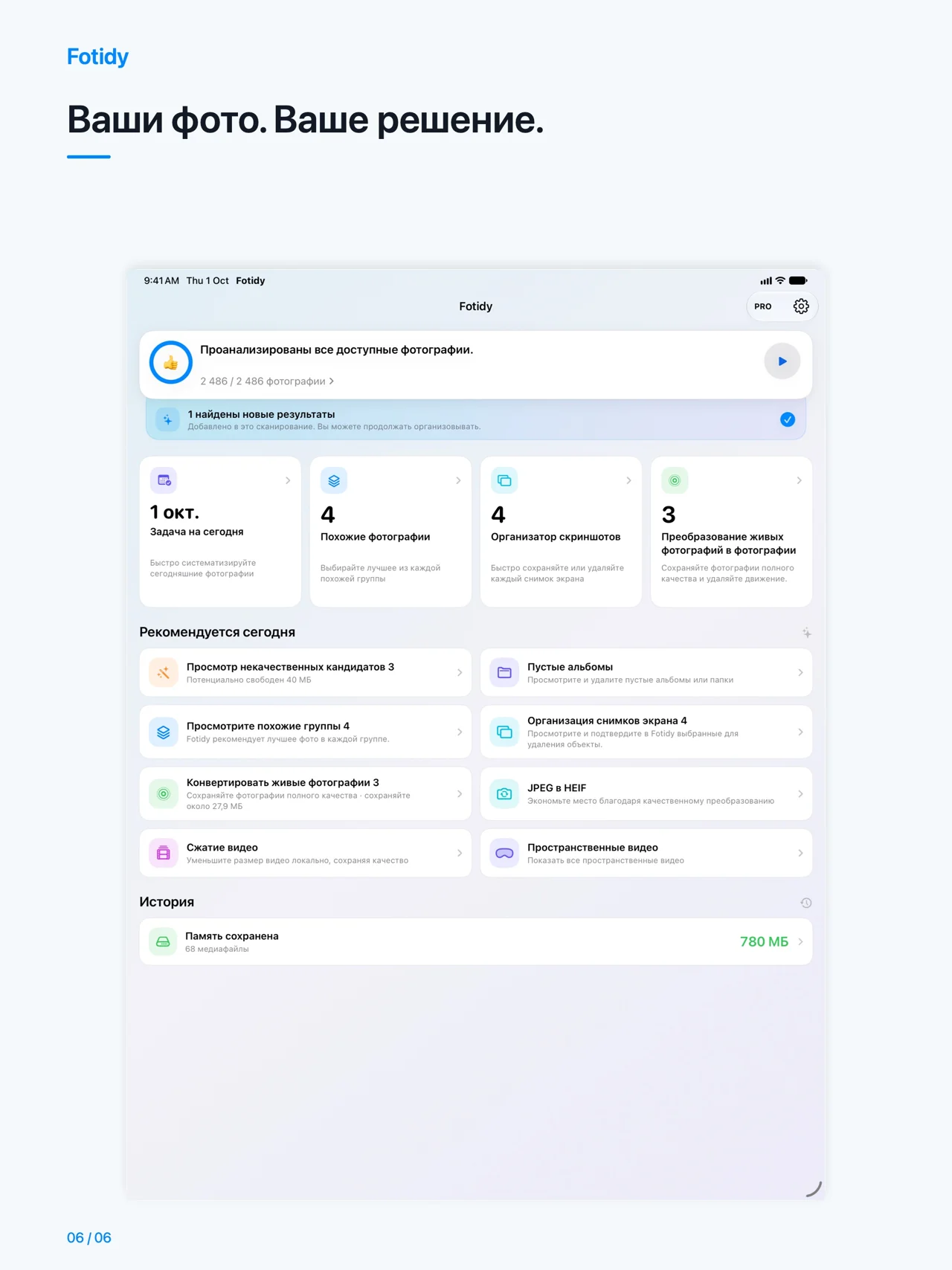952x1270 pixels.
Task: Click the calendar icon on Задача на сегодня card
Action: [x=164, y=480]
